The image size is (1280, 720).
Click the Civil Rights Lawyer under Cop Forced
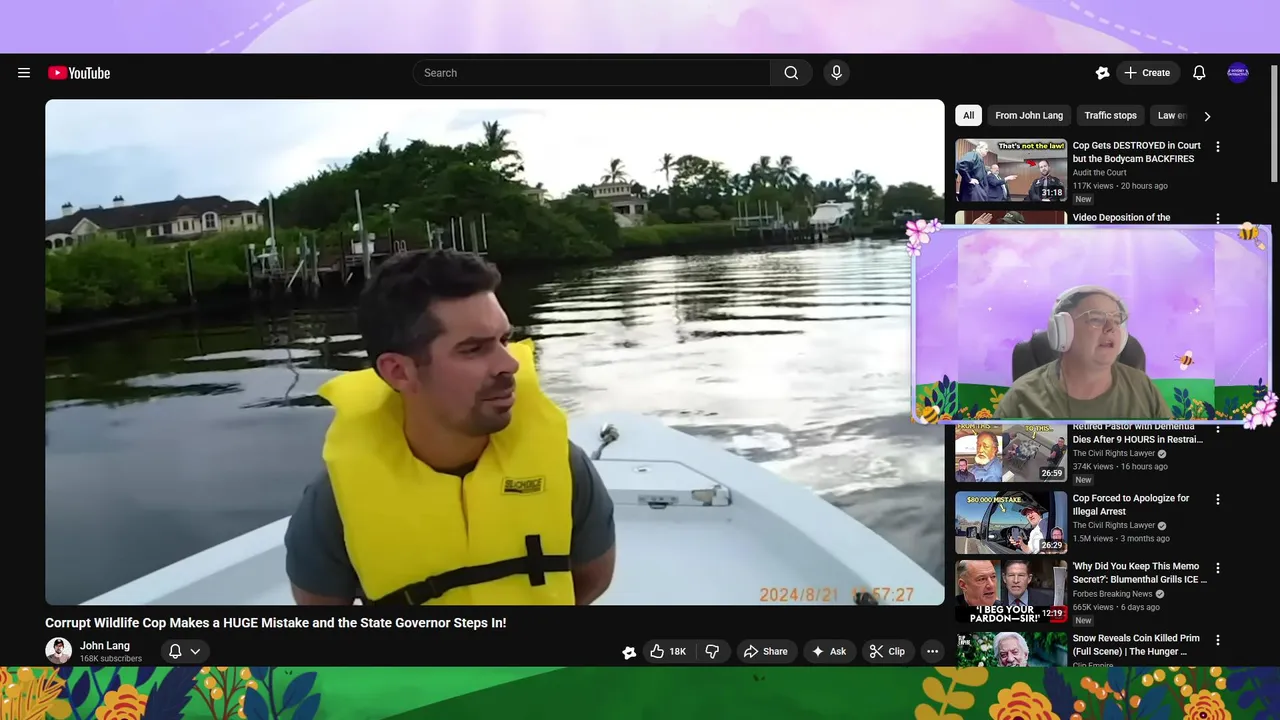1114,526
